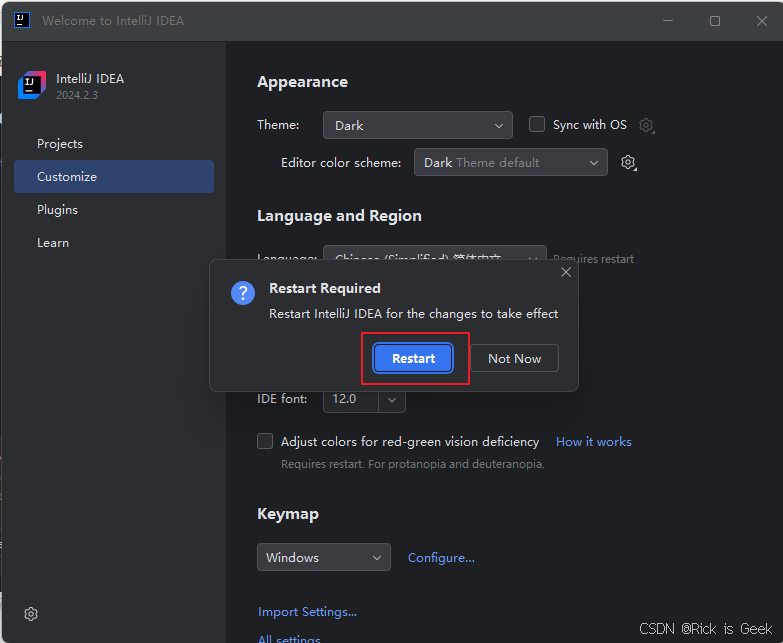
Task: Close the Restart Required dialog
Action: click(566, 272)
